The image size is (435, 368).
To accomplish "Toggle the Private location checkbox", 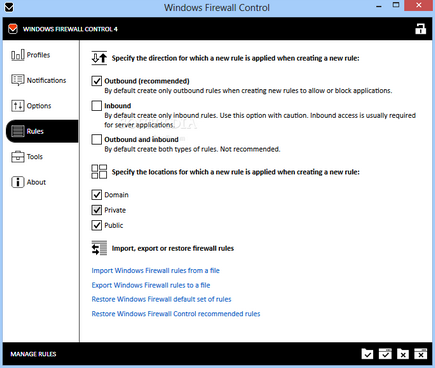I will pyautogui.click(x=97, y=210).
